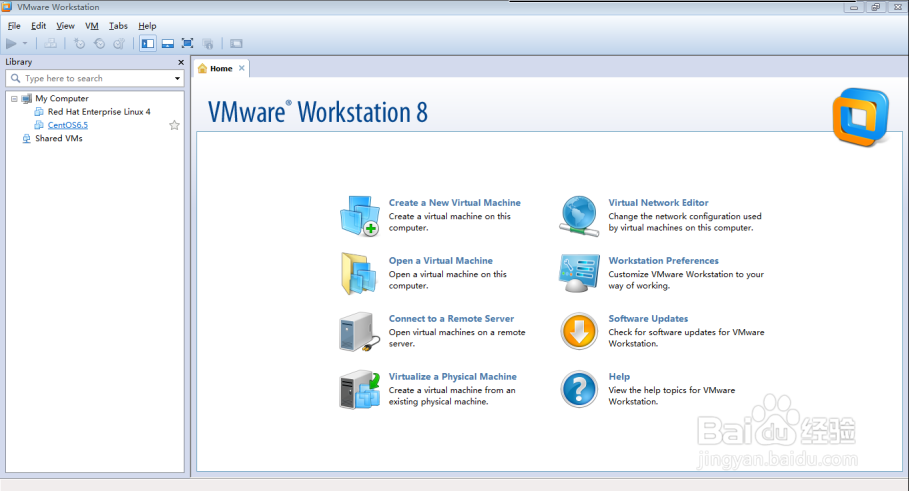The height and width of the screenshot is (491, 909).
Task: Open the power options dropdown arrow
Action: click(x=25, y=43)
